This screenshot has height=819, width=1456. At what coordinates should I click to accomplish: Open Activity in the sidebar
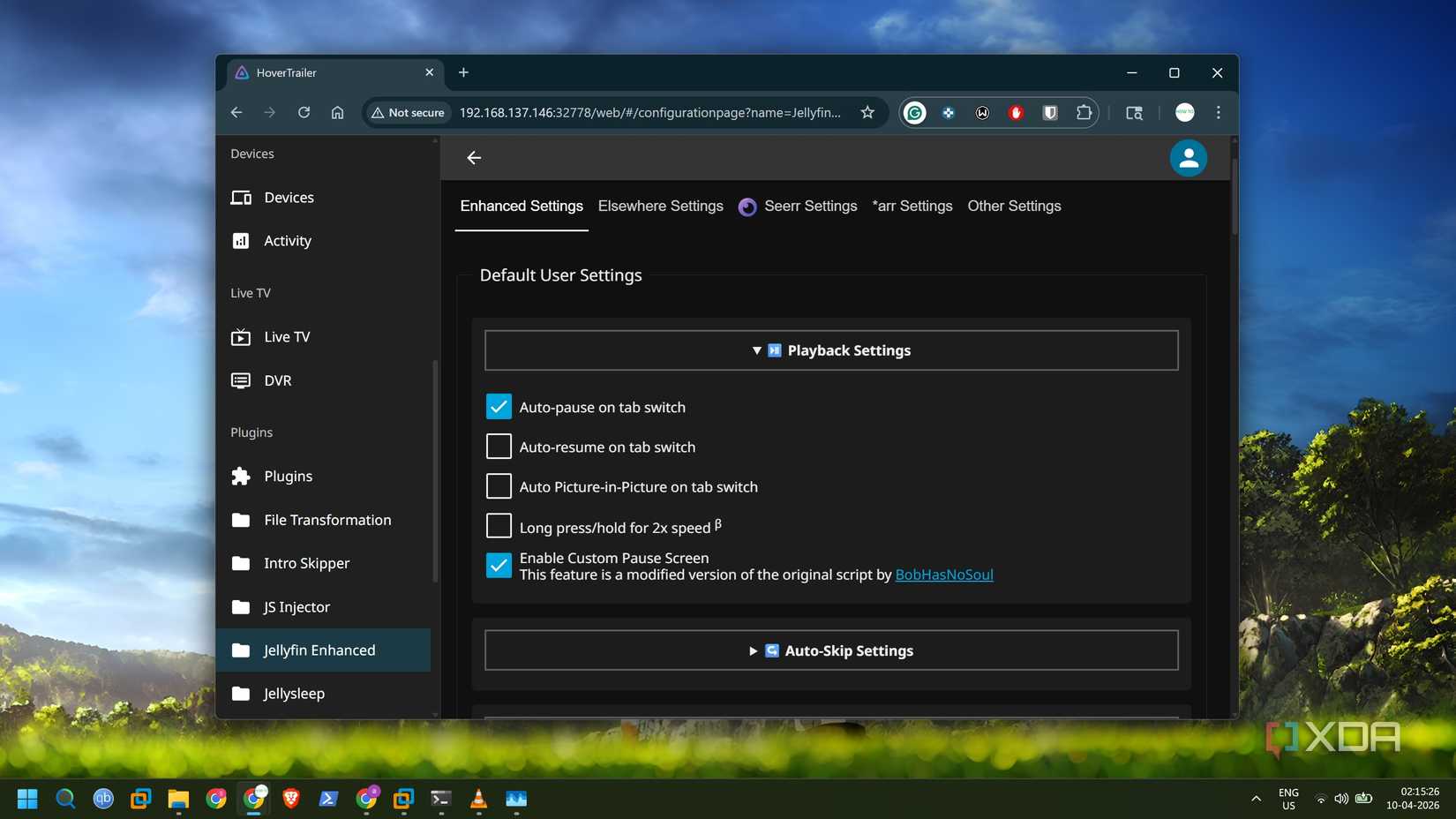[x=323, y=241]
